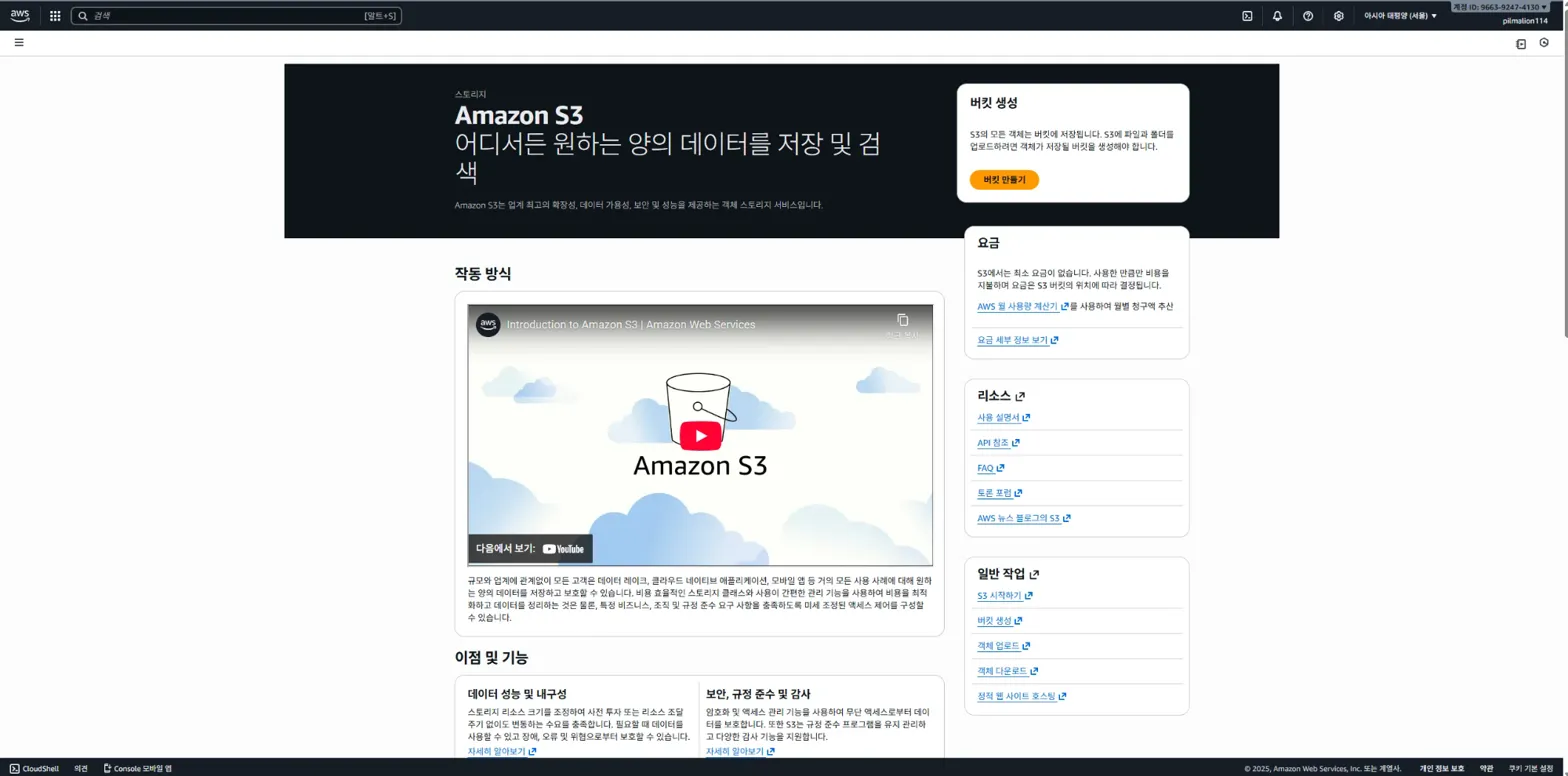Click 자세히 알아보기 under 데이터 성능 및 내구성
1568x776 pixels.
click(x=502, y=751)
